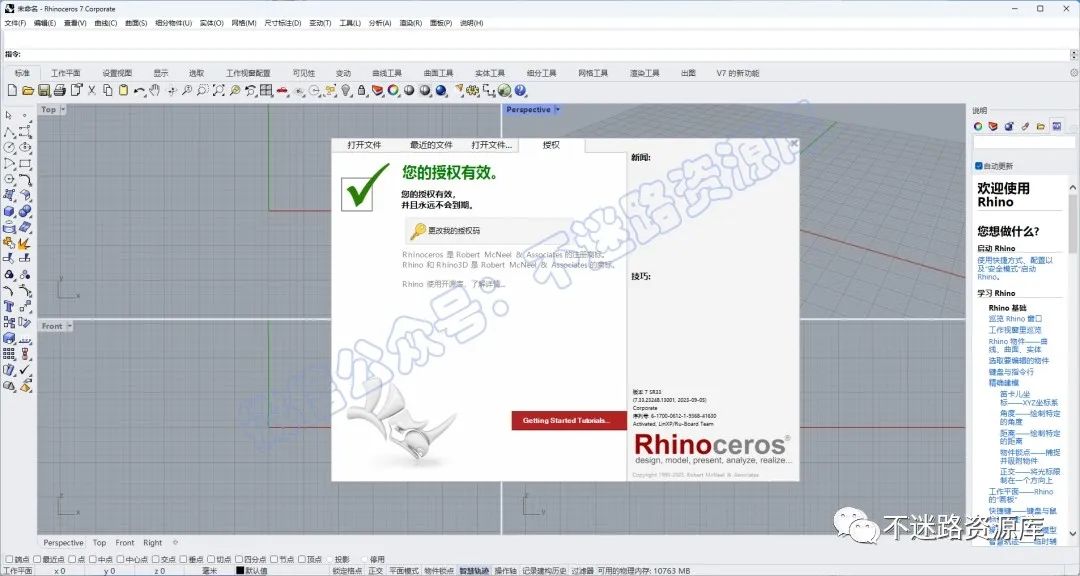Save the model with the floppy disk icon
Screen dimensions: 1080x576
coord(44,90)
